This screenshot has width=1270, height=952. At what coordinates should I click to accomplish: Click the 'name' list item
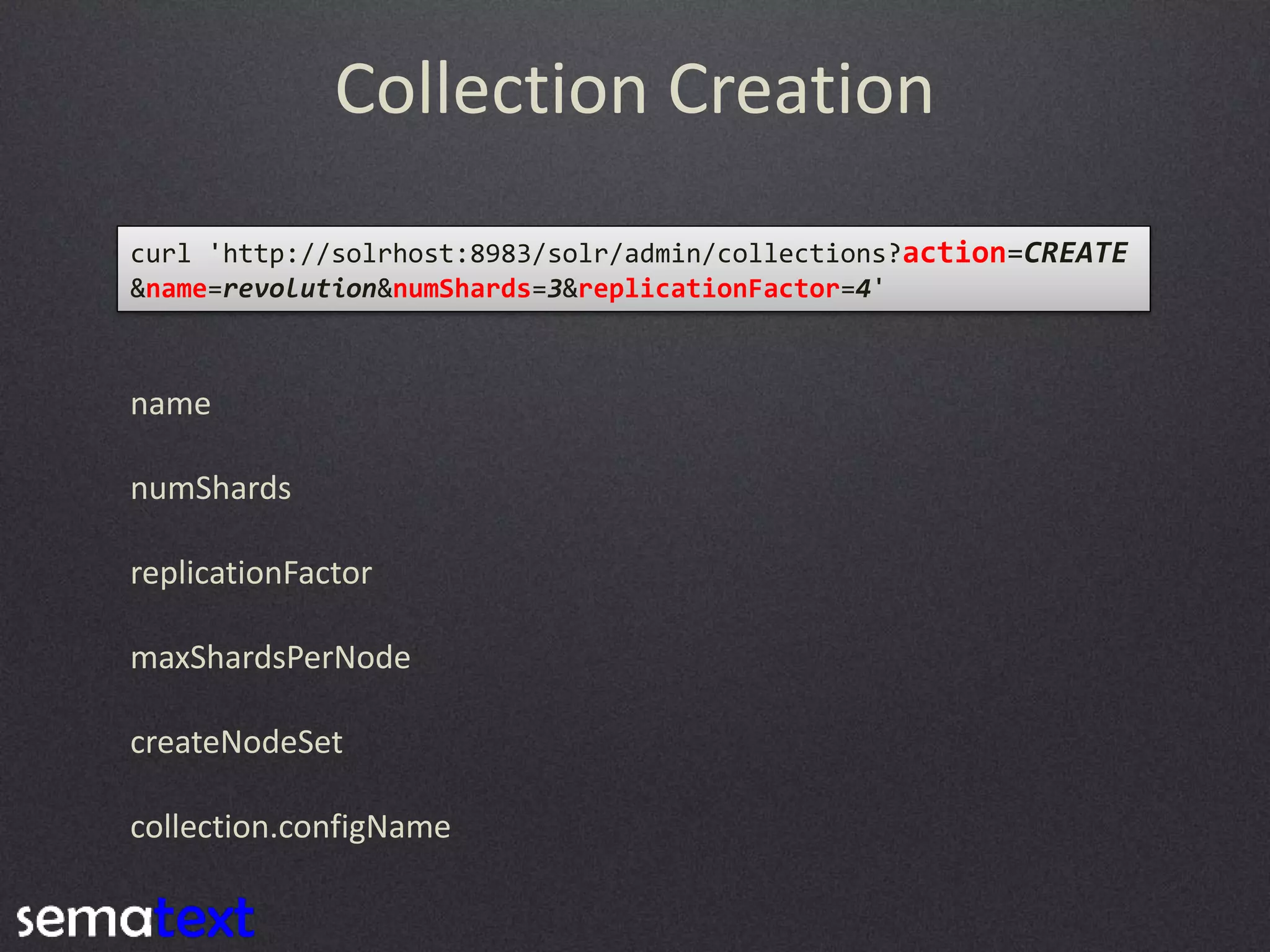pyautogui.click(x=171, y=404)
